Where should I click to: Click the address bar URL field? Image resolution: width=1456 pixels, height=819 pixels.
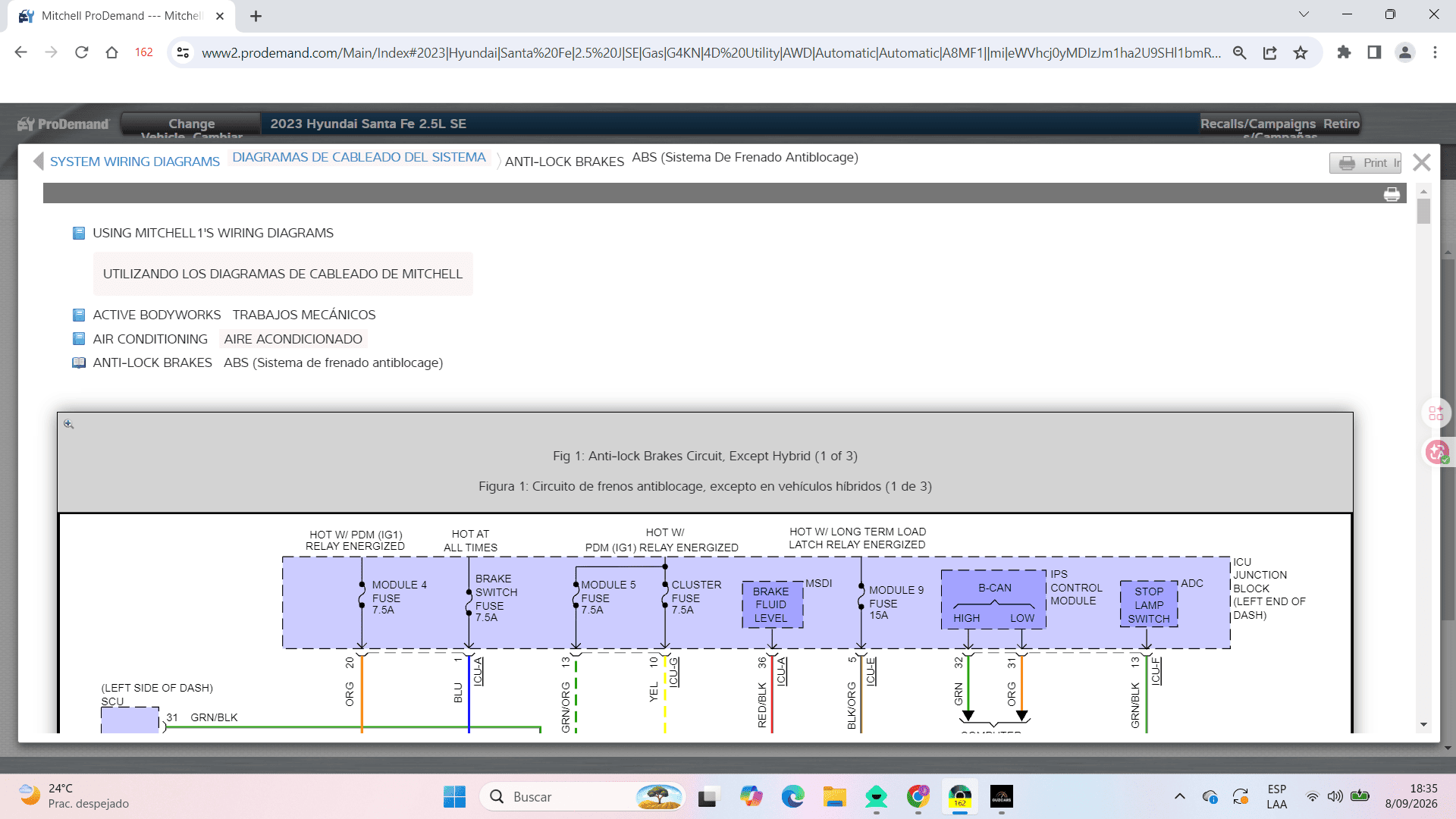[711, 52]
